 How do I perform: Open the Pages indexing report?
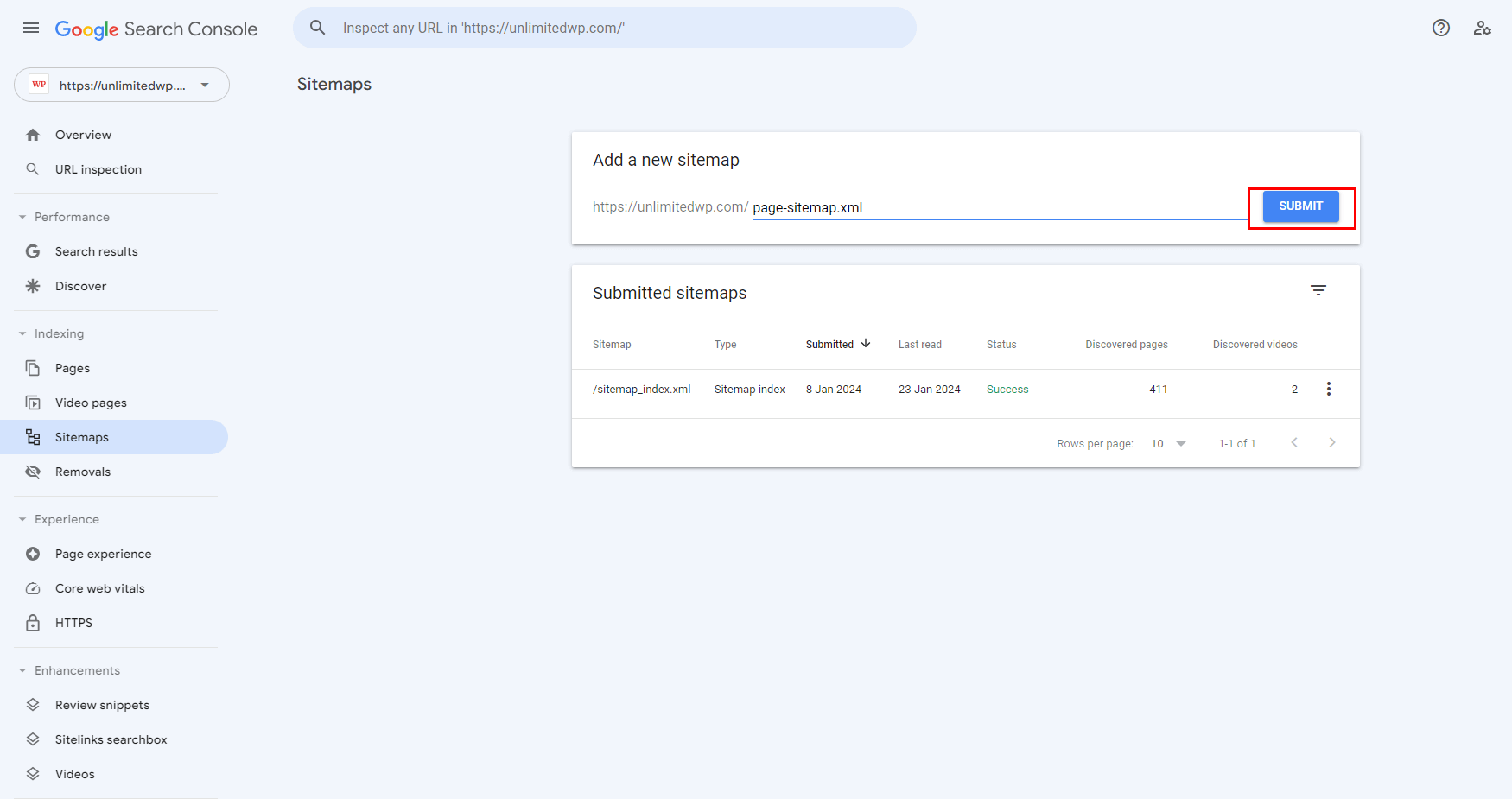114,368
